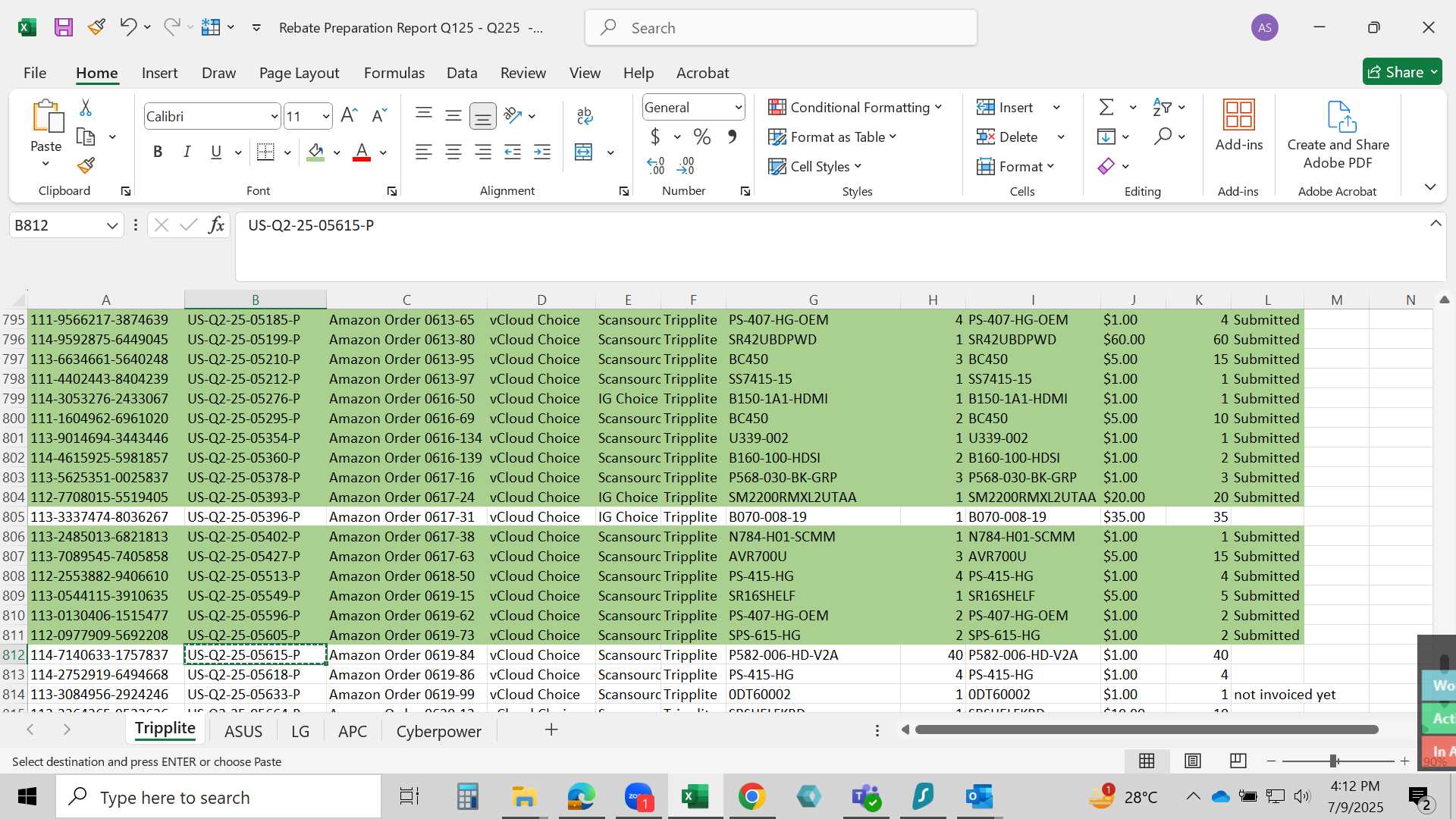Click the Sort and Filter icon
This screenshot has height=819, width=1456.
click(1162, 107)
